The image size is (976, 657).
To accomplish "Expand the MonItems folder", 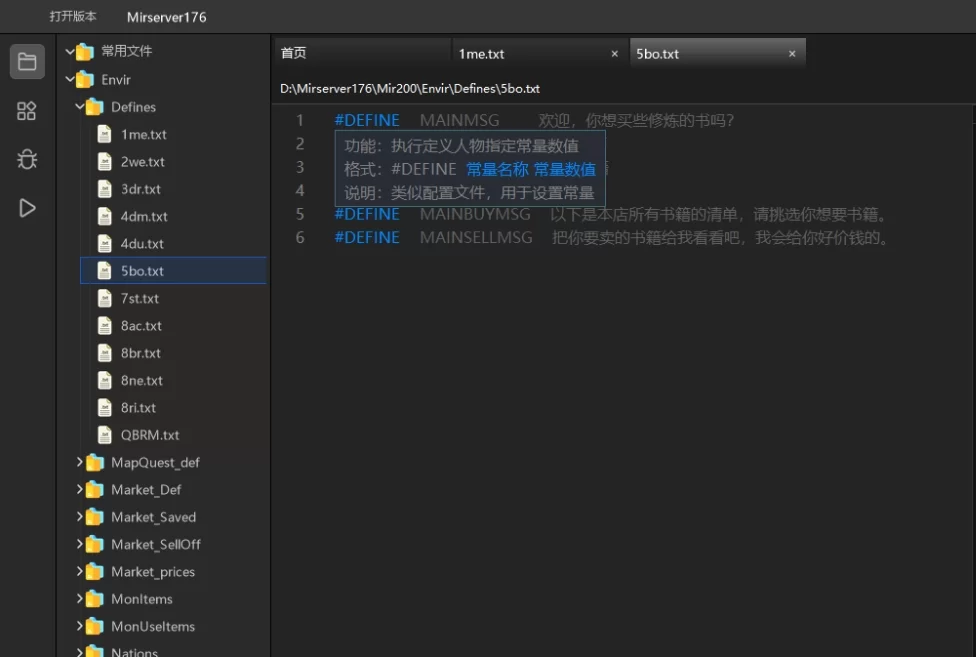I will pos(80,599).
